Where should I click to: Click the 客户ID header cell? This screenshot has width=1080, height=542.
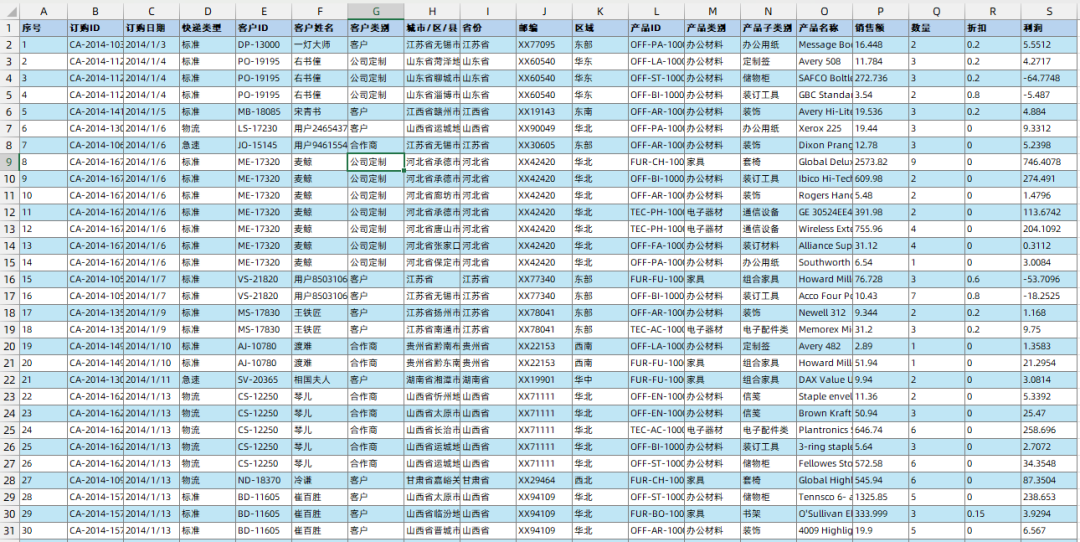tap(263, 28)
